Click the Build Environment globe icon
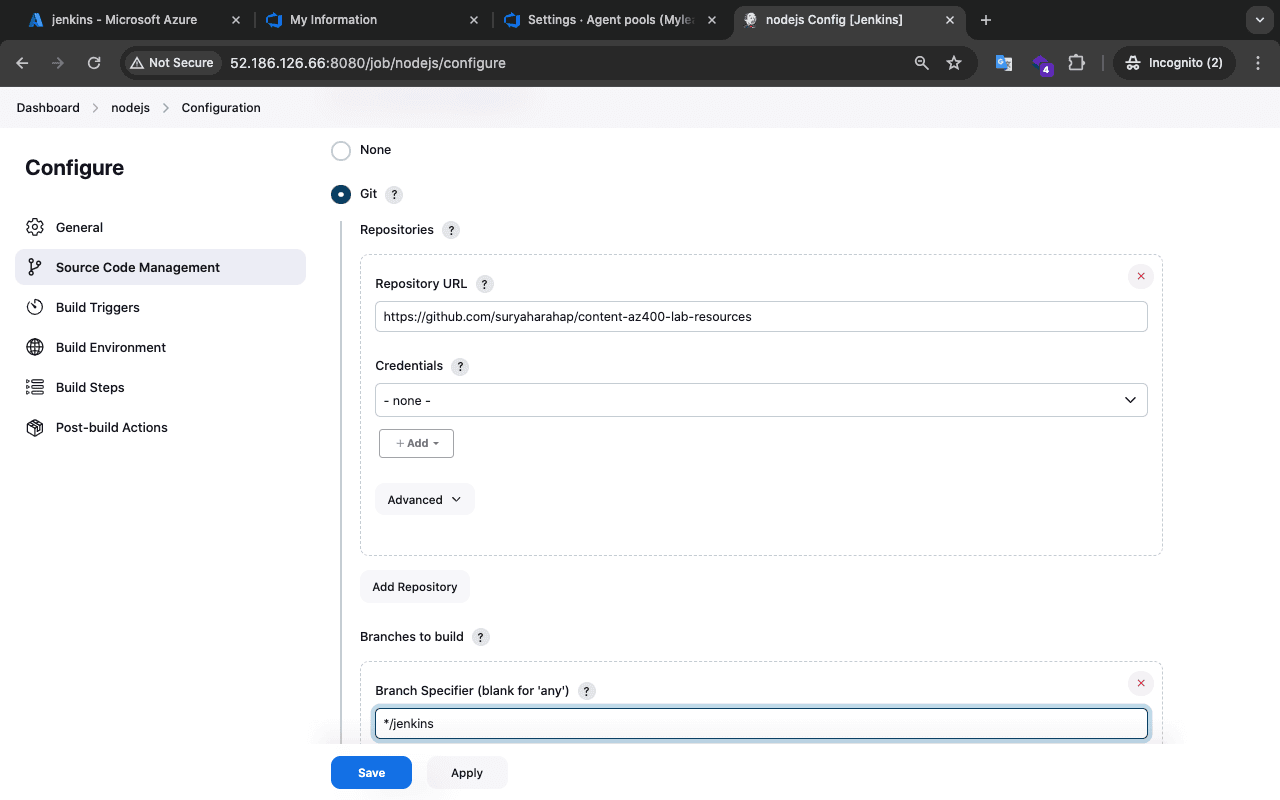The width and height of the screenshot is (1280, 800). coord(35,347)
